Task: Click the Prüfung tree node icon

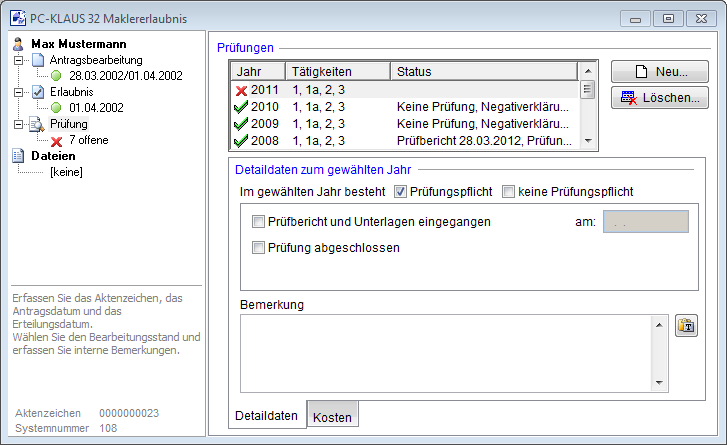Action: pos(37,124)
